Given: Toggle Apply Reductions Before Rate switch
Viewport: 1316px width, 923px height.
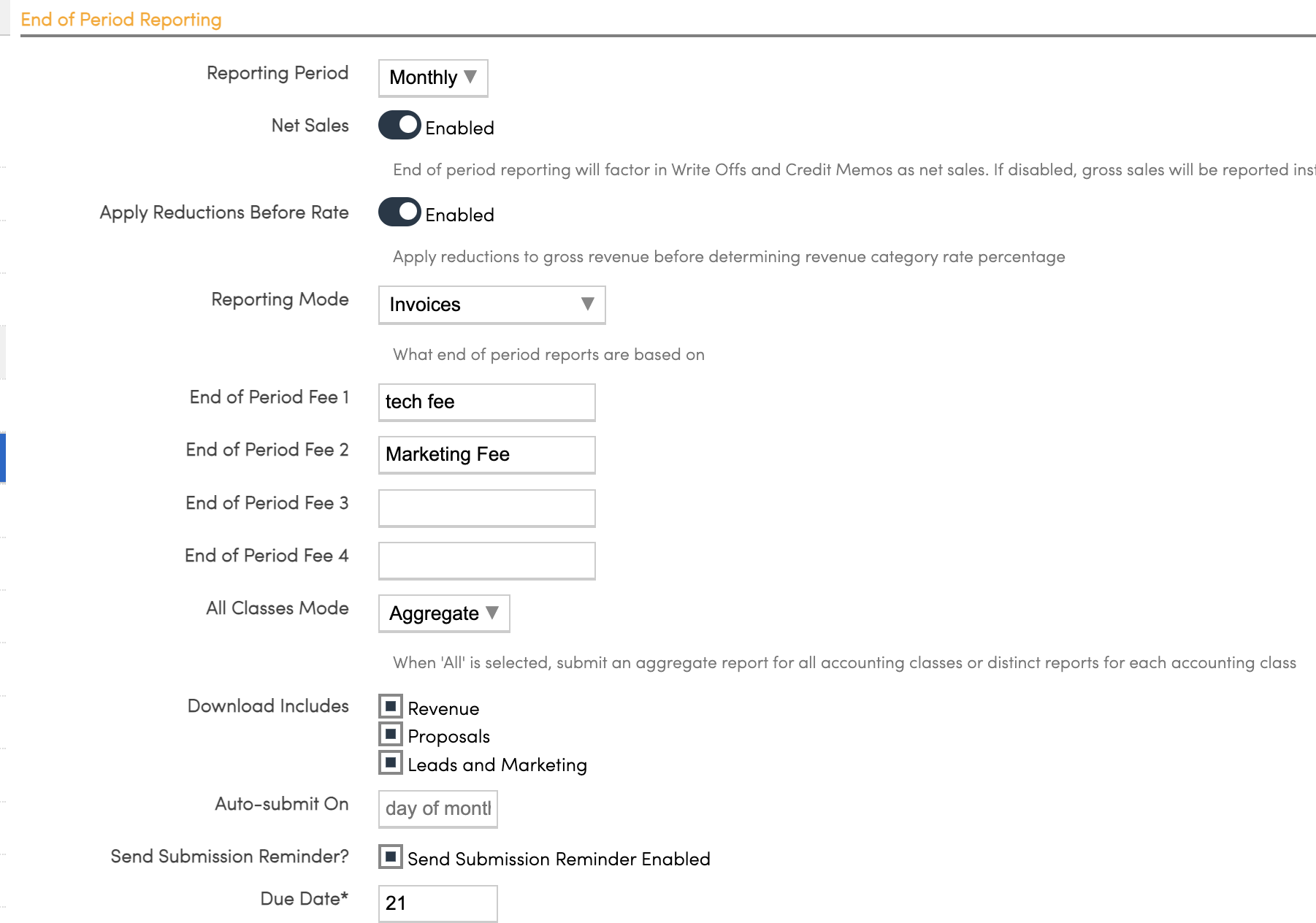Looking at the screenshot, I should [x=399, y=212].
